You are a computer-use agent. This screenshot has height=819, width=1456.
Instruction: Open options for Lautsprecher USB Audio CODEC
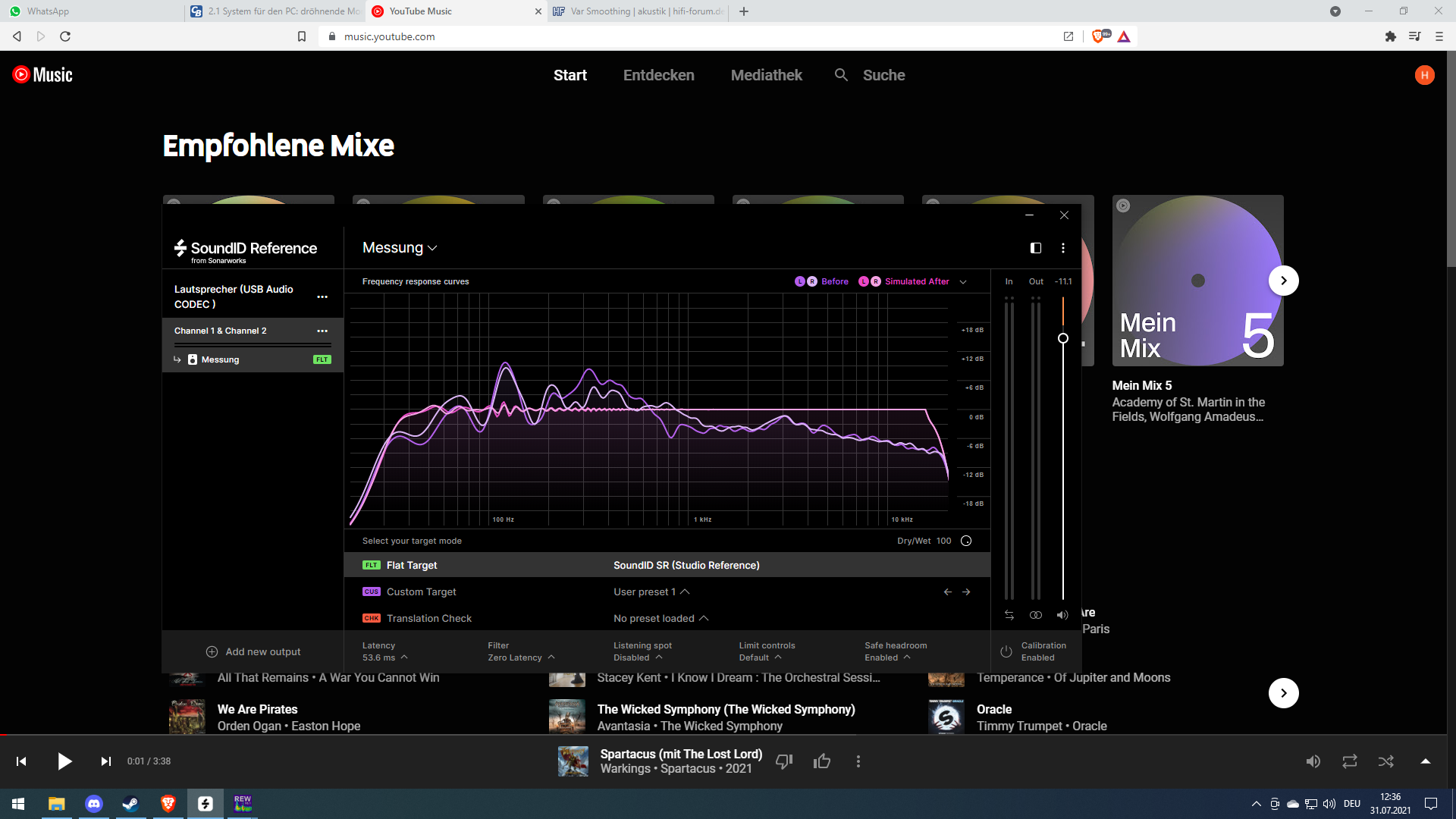(x=322, y=297)
